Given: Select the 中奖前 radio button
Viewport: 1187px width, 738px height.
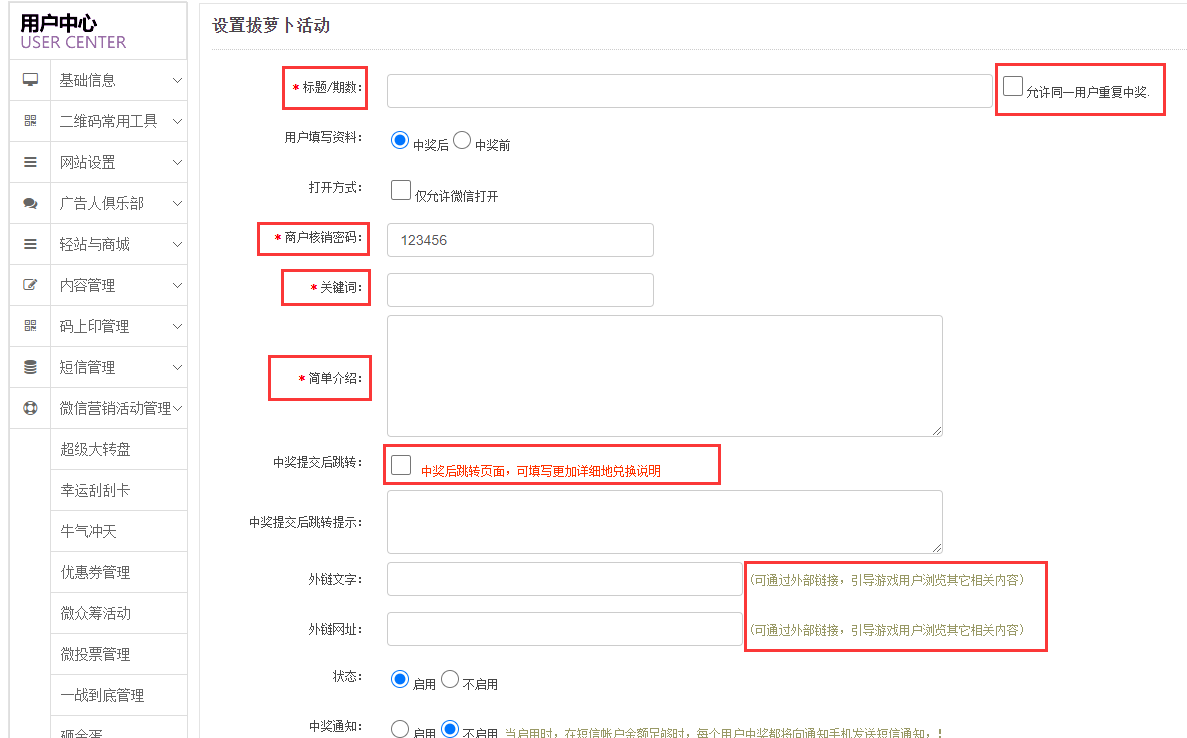Looking at the screenshot, I should point(462,141).
